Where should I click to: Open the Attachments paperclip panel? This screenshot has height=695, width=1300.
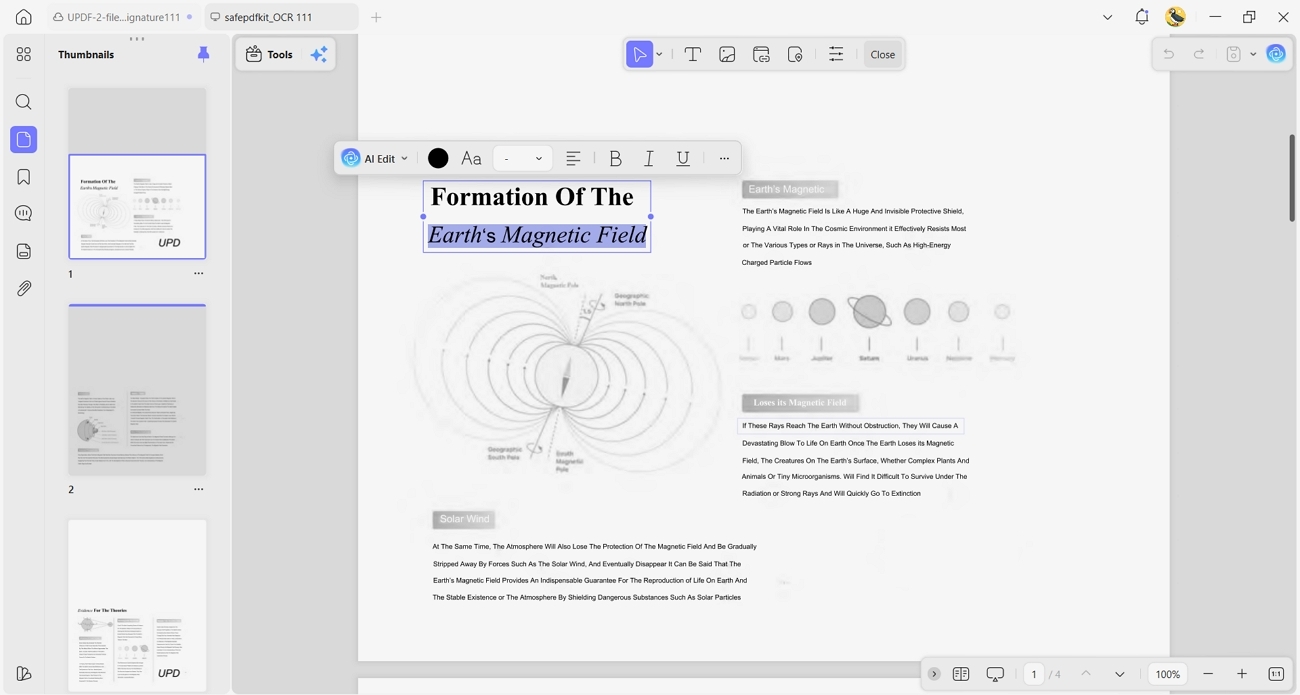click(24, 288)
